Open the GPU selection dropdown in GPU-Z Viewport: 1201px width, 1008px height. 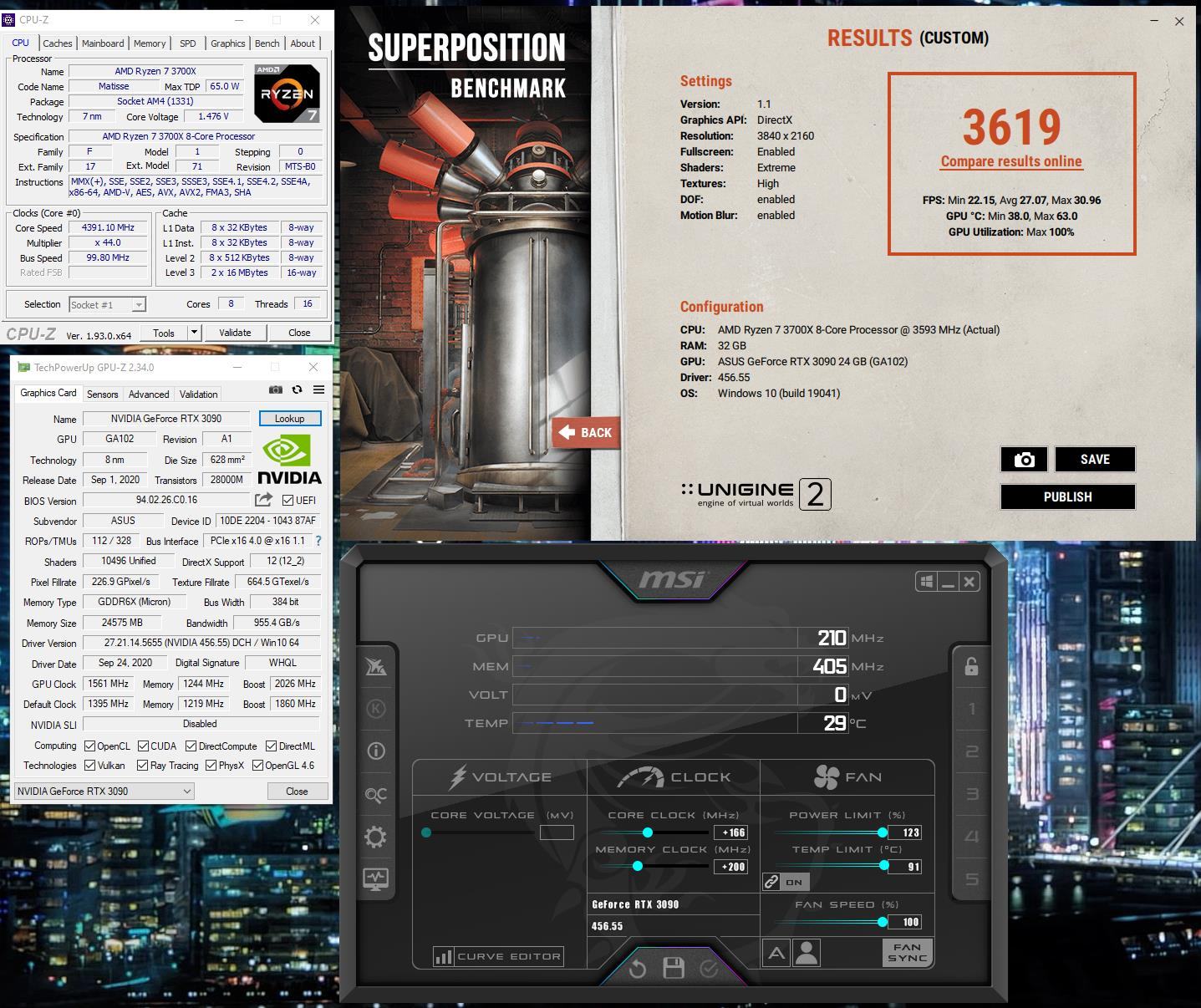pos(104,791)
